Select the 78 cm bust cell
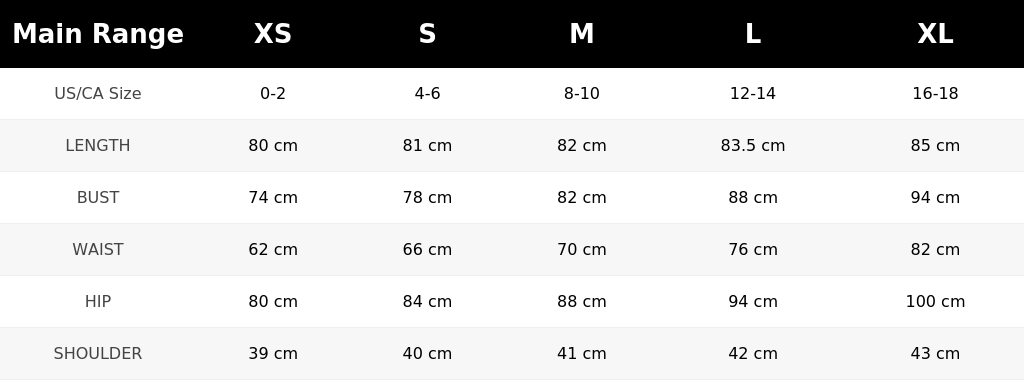 click(x=427, y=197)
